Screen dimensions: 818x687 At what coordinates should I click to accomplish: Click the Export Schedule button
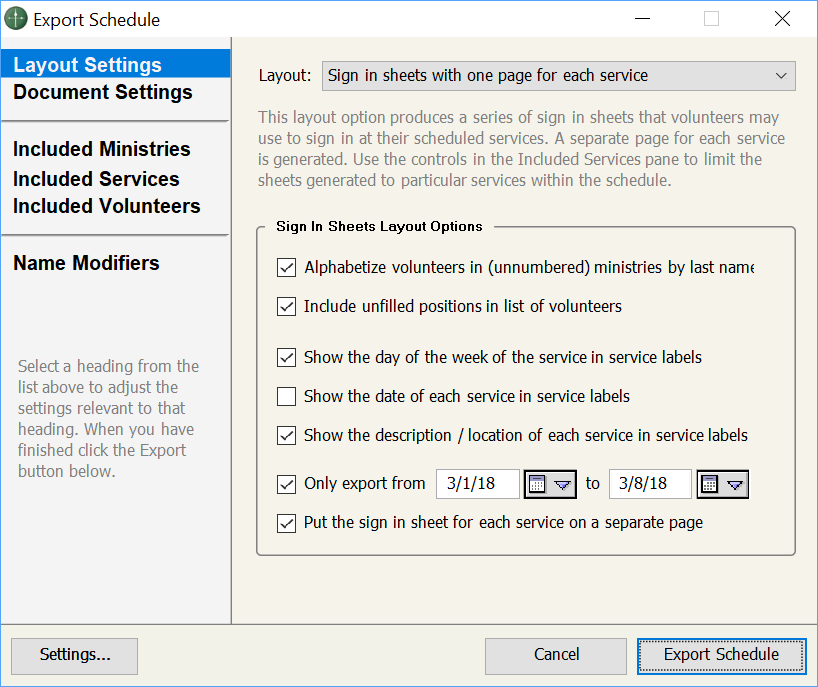tap(721, 655)
